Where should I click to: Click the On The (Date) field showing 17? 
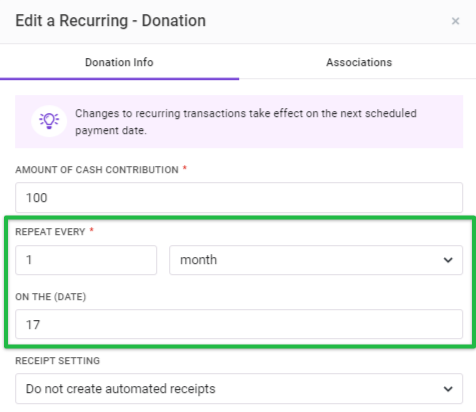pos(239,324)
